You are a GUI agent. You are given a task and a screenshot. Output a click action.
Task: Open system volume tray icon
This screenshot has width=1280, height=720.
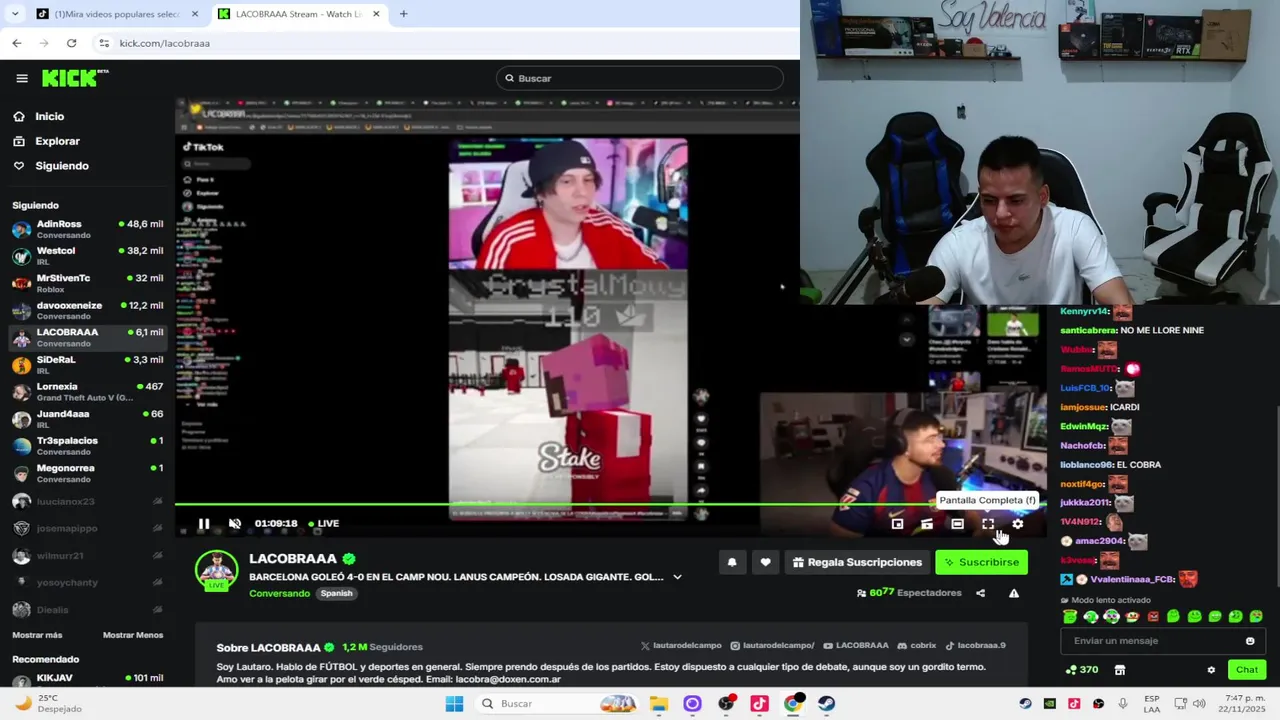click(1199, 704)
